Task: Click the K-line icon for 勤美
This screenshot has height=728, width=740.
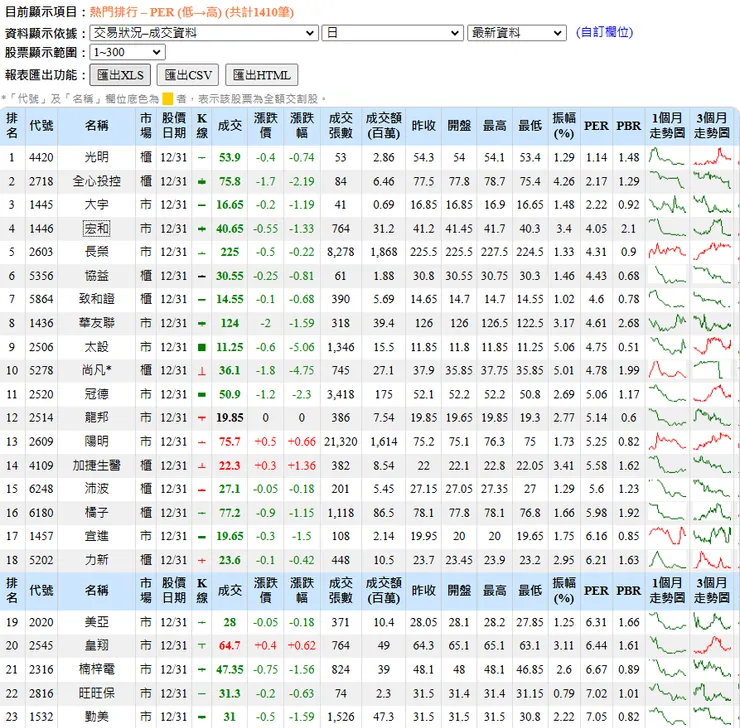Action: tap(202, 717)
